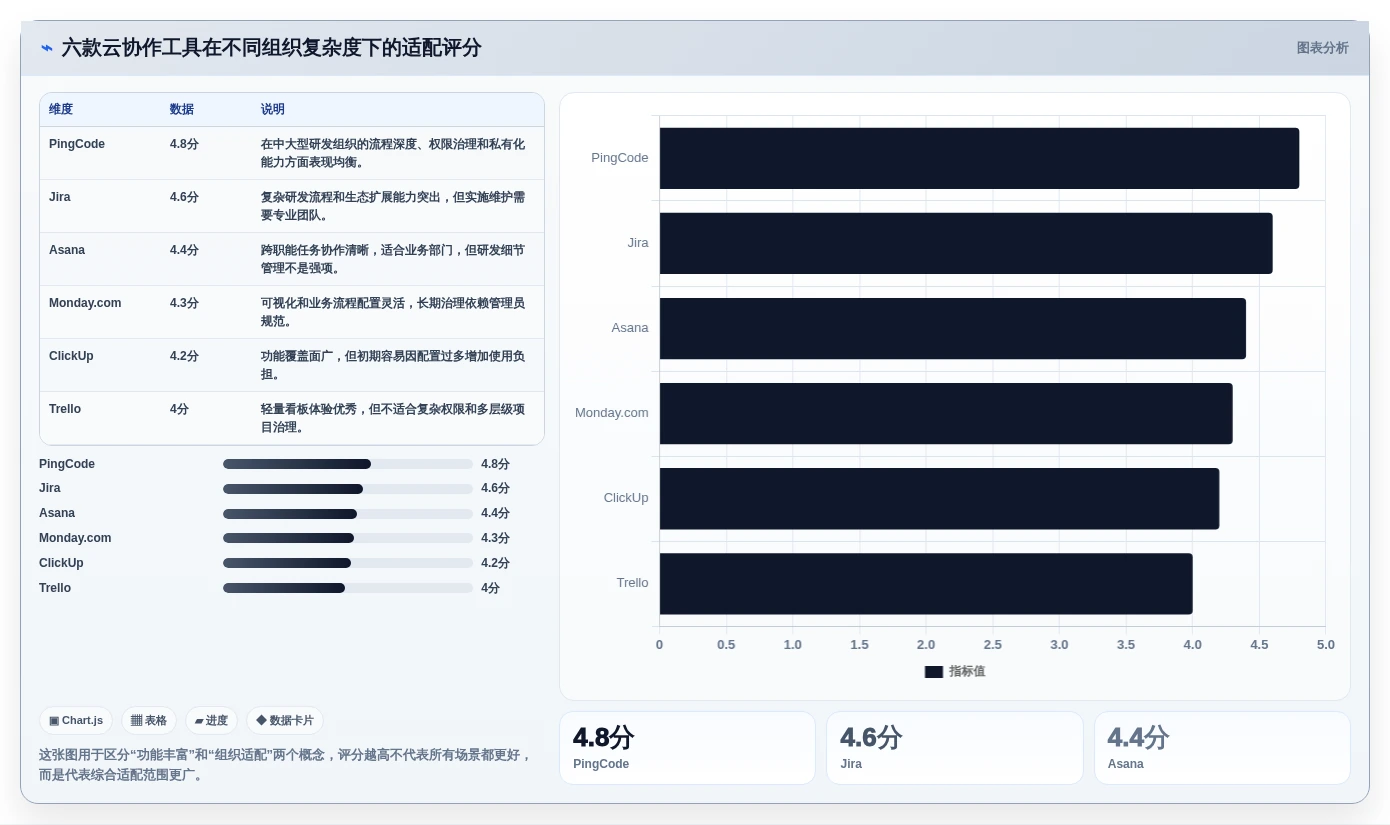The image size is (1390, 825).
Task: Click the Monday.com bar in the chart
Action: pyautogui.click(x=946, y=413)
